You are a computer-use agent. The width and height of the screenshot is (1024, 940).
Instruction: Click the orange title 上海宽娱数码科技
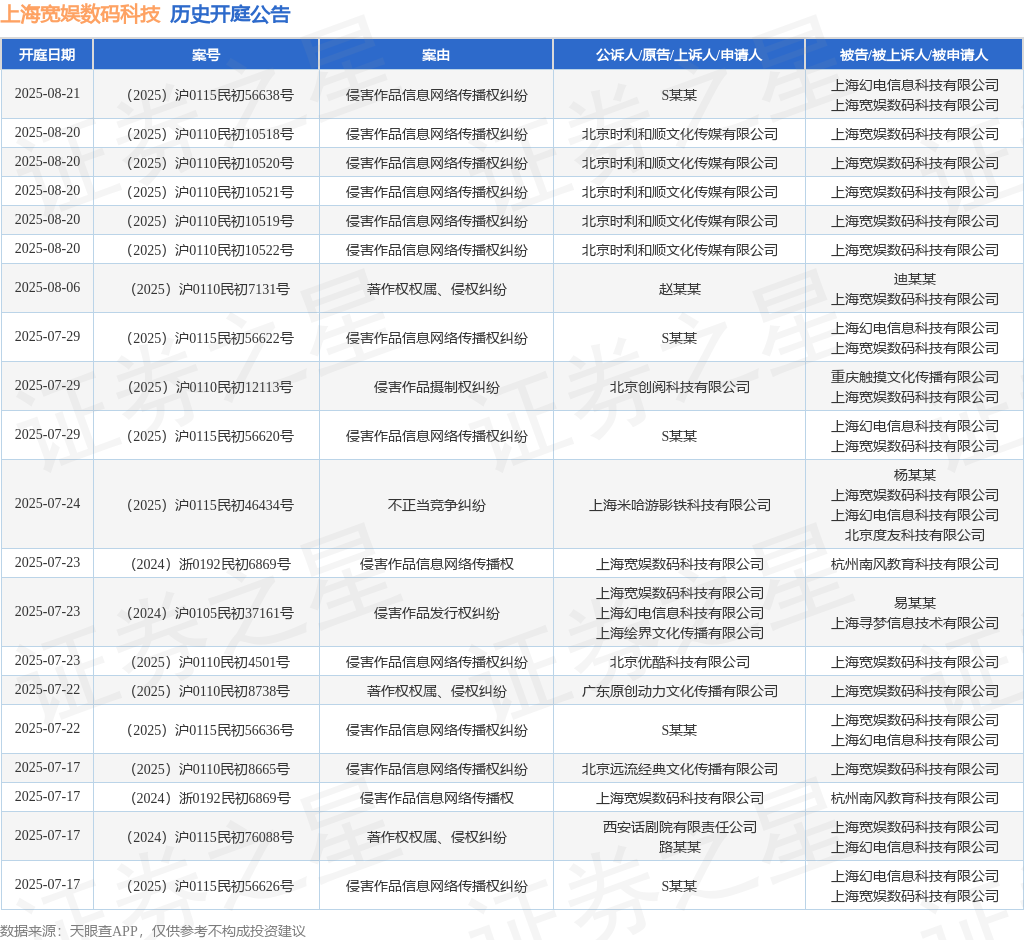click(x=80, y=14)
